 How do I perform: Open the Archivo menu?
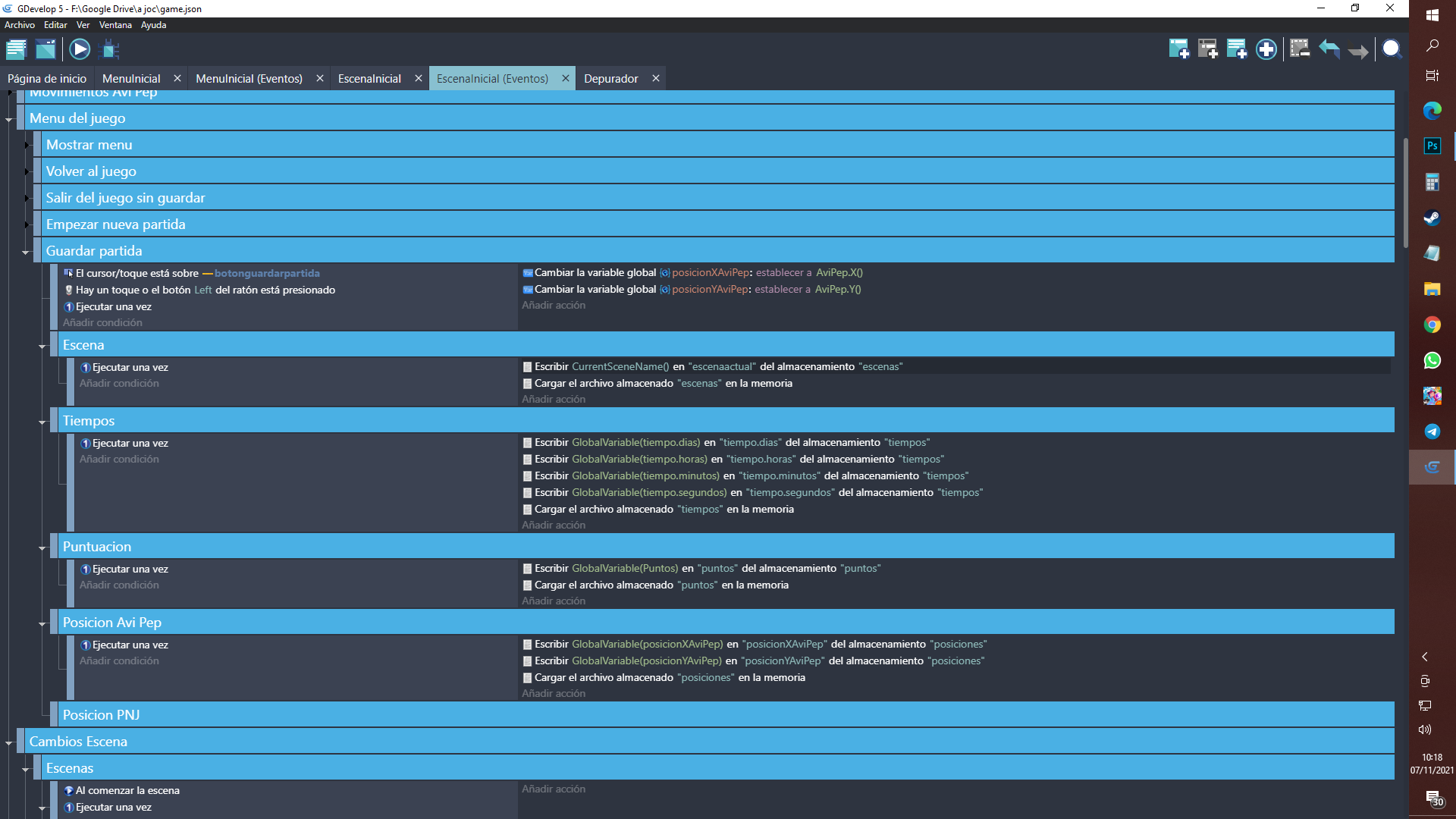click(x=20, y=25)
